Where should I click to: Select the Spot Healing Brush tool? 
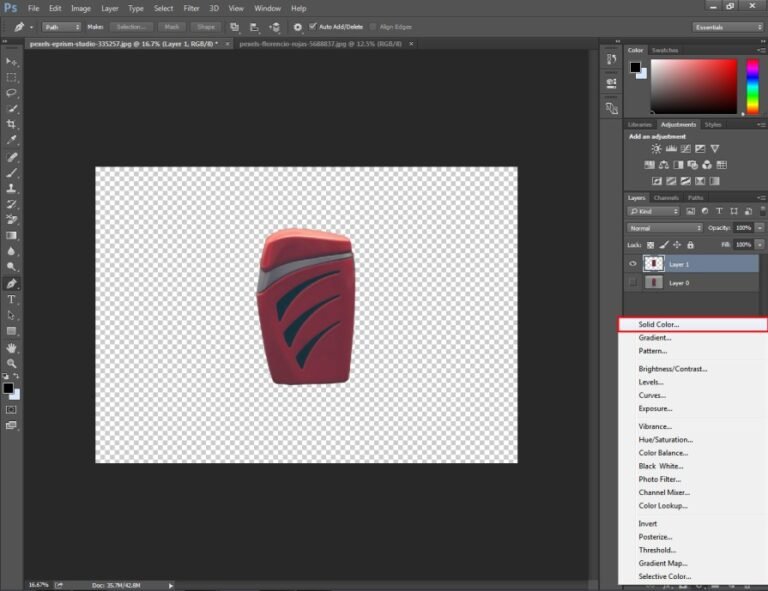coord(11,157)
